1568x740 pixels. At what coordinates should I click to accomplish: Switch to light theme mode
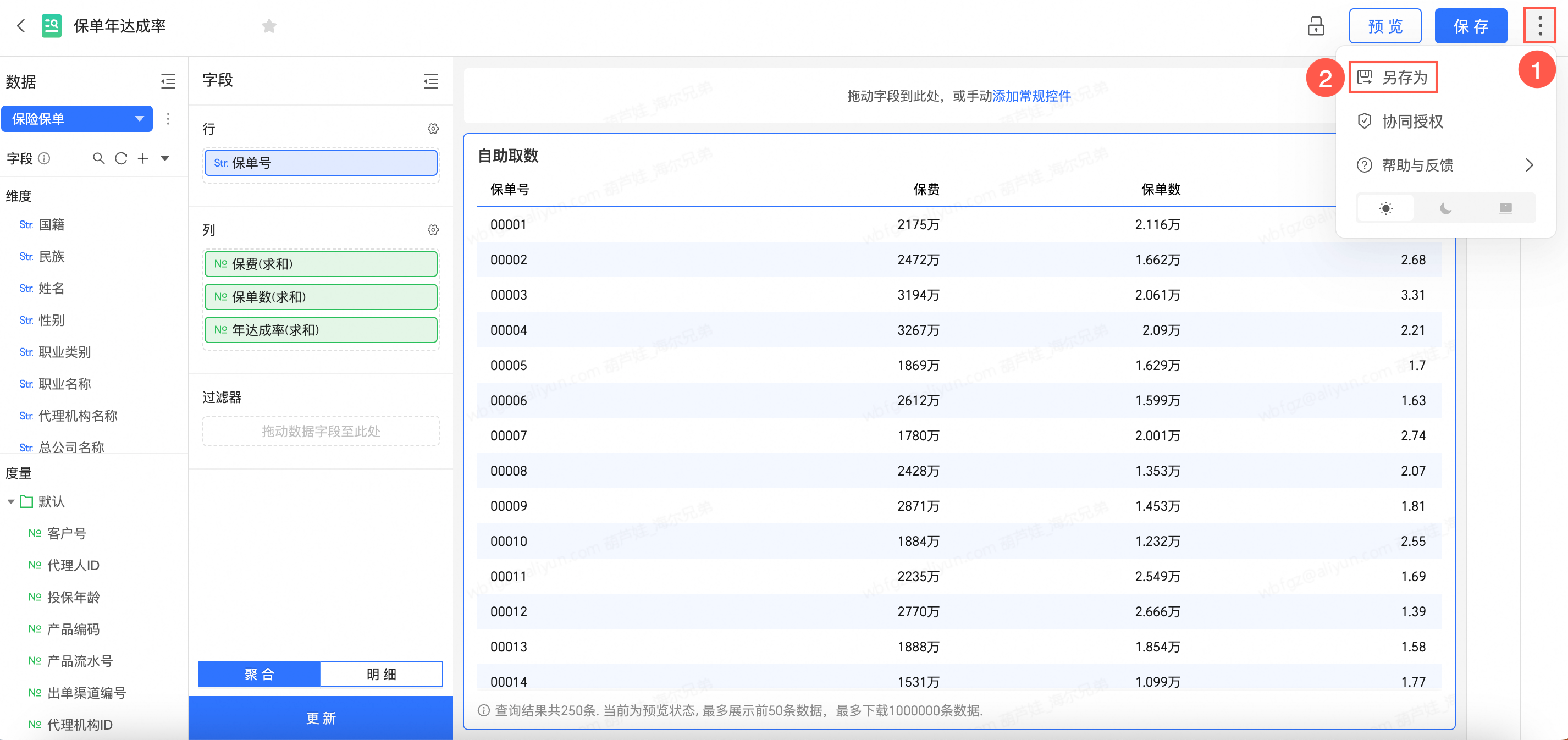point(1385,208)
